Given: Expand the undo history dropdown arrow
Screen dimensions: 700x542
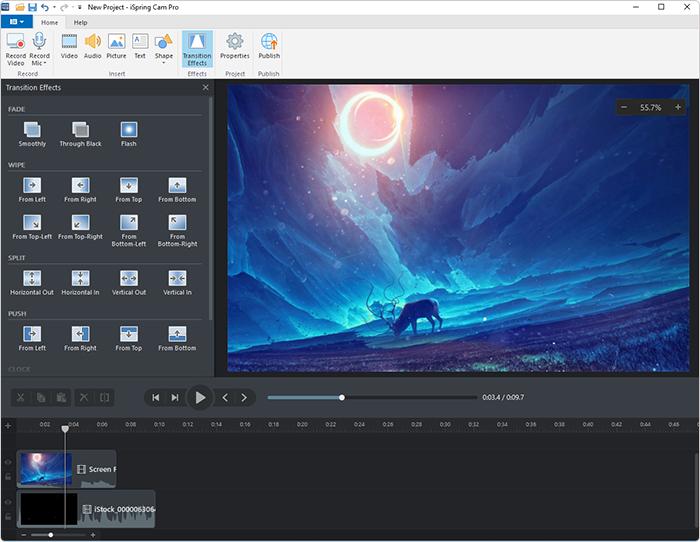Looking at the screenshot, I should (54, 7).
